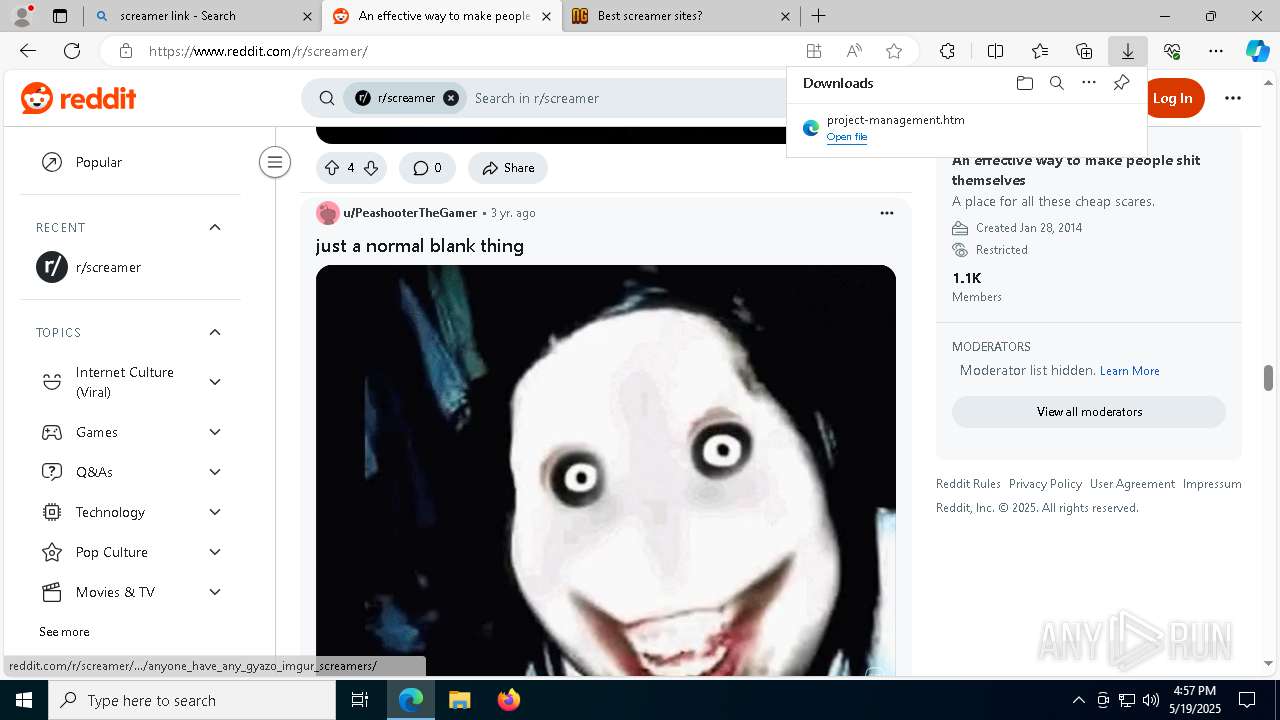Collapse the Reddit navigation sidebar
Viewport: 1280px width, 720px height.
click(x=274, y=162)
